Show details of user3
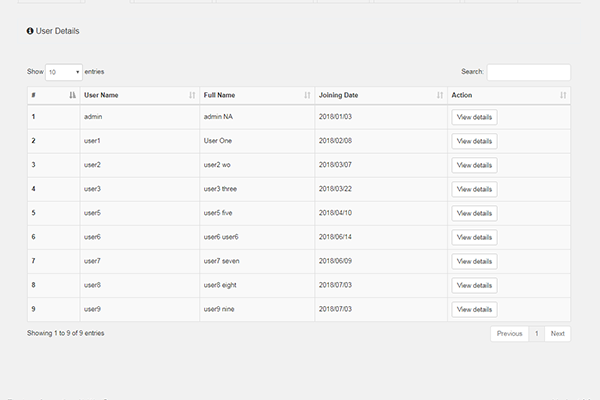 (x=474, y=189)
